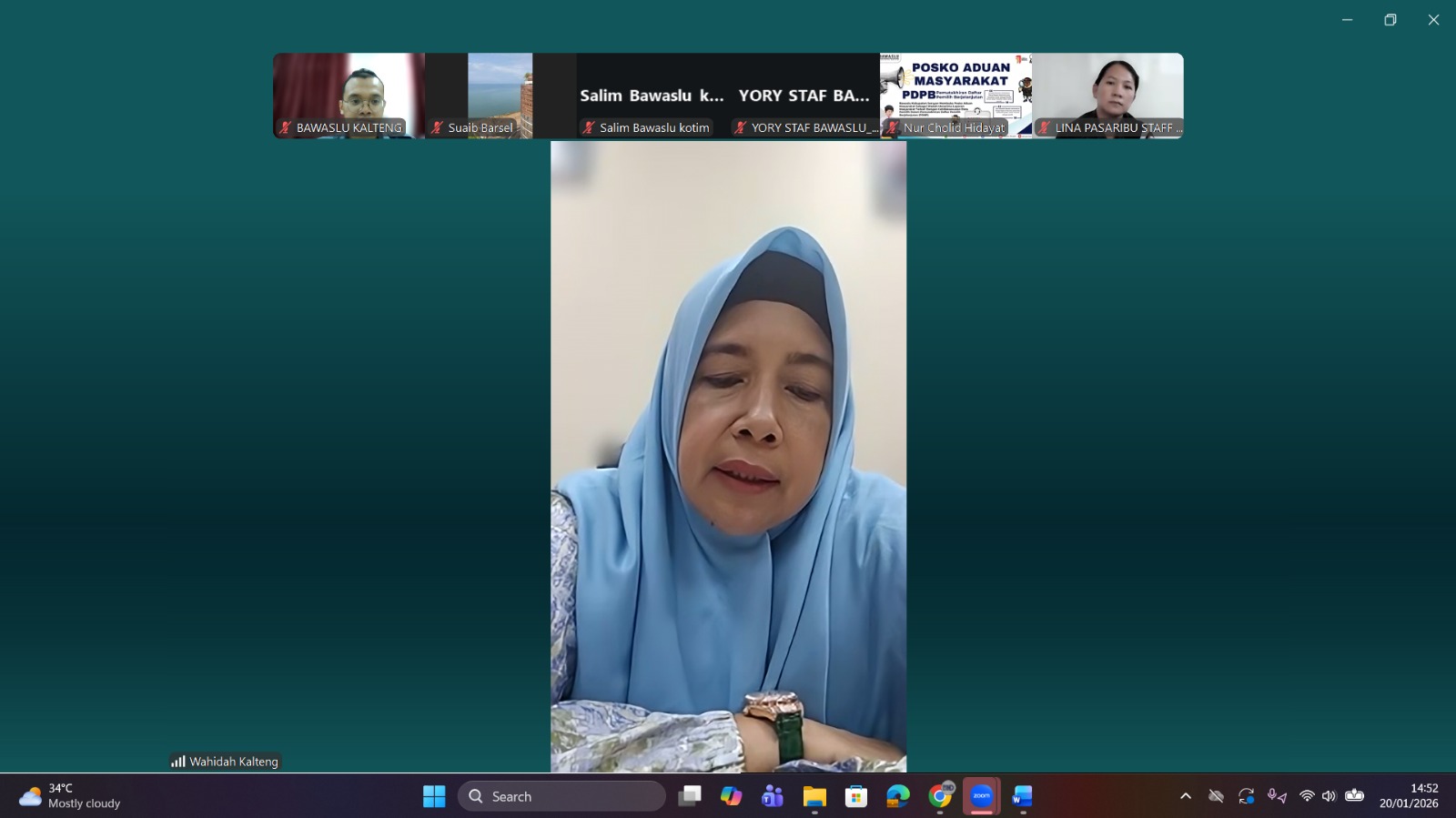
Task: Click Wahidah Kalteng speaker name label
Action: click(234, 762)
